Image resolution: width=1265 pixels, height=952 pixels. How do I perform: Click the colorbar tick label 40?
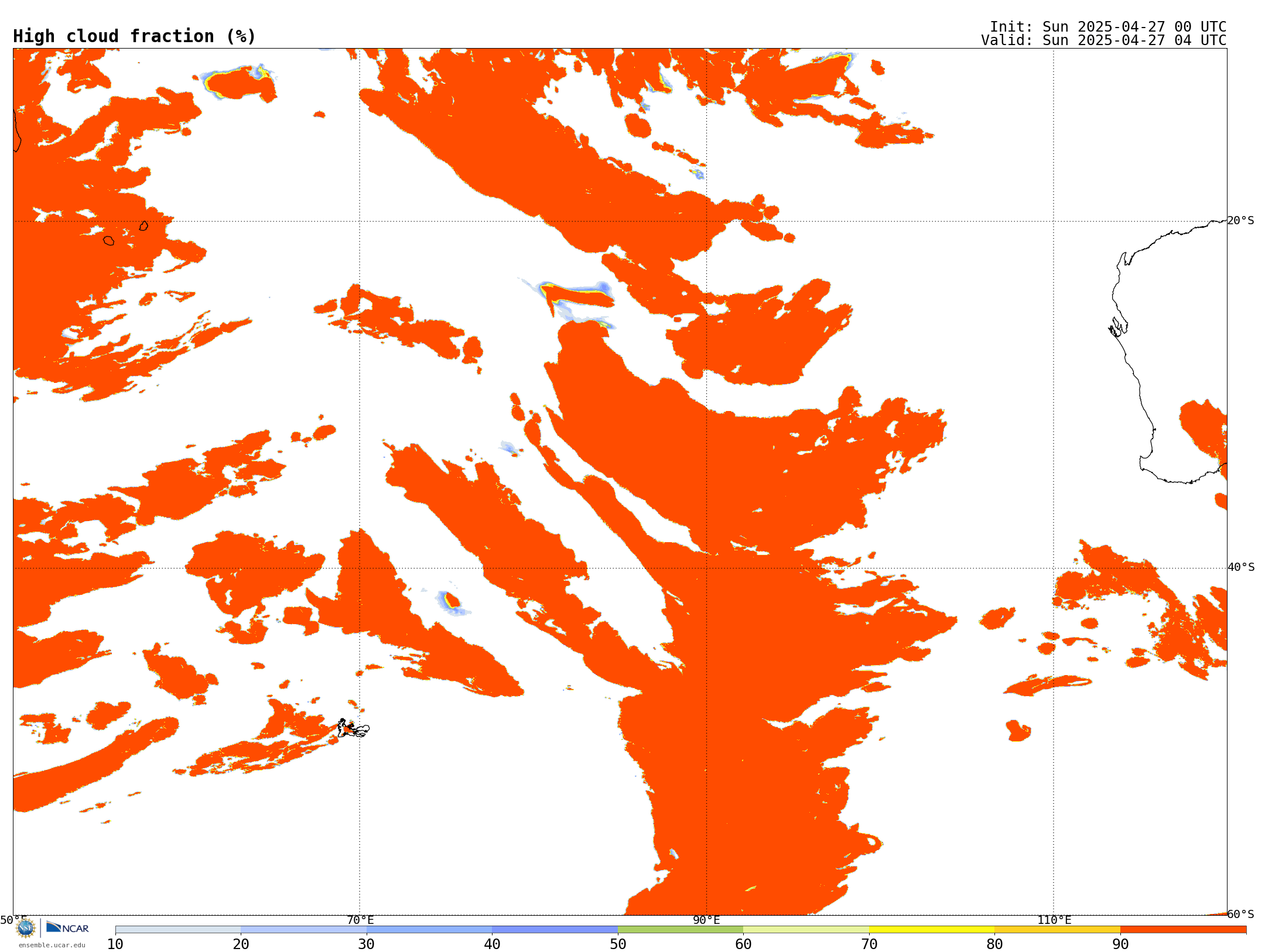pyautogui.click(x=492, y=944)
